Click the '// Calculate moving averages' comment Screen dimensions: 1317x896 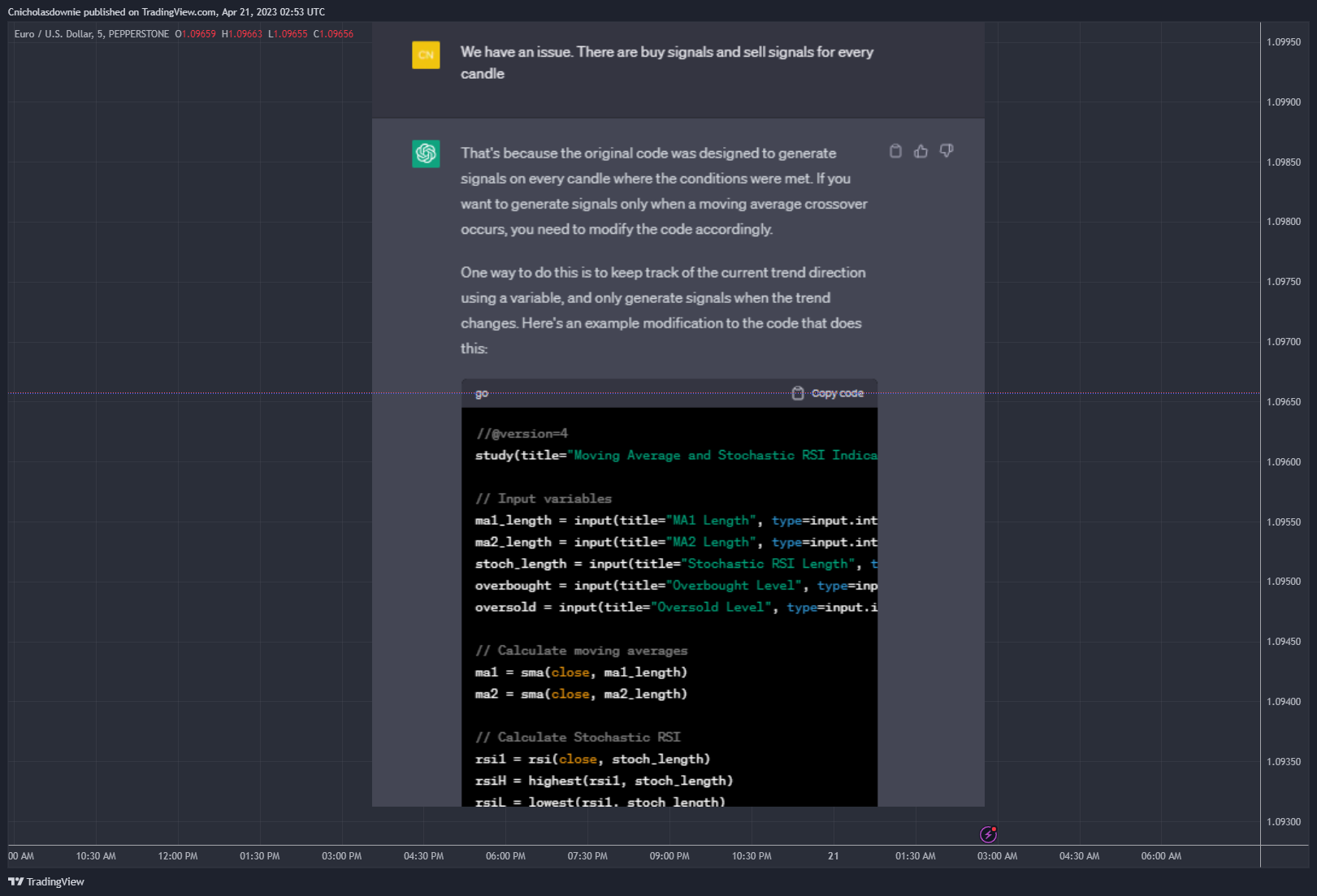[x=581, y=651]
